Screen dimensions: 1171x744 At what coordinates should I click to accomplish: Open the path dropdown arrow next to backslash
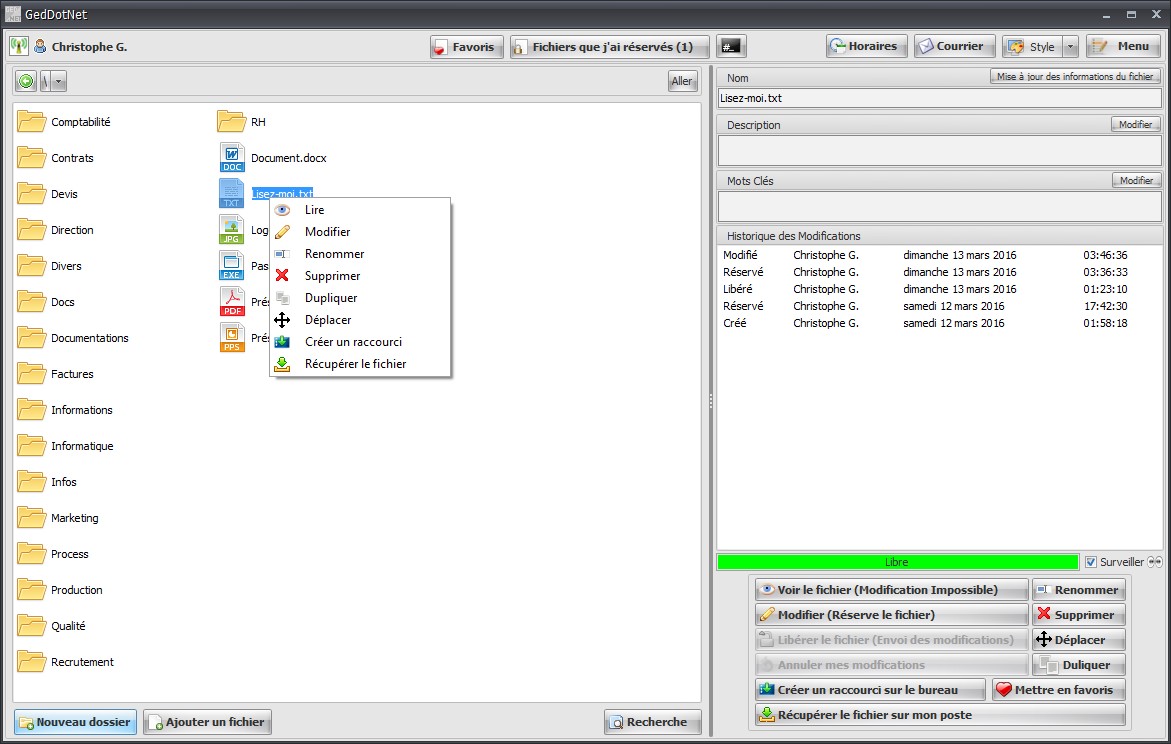click(x=59, y=81)
